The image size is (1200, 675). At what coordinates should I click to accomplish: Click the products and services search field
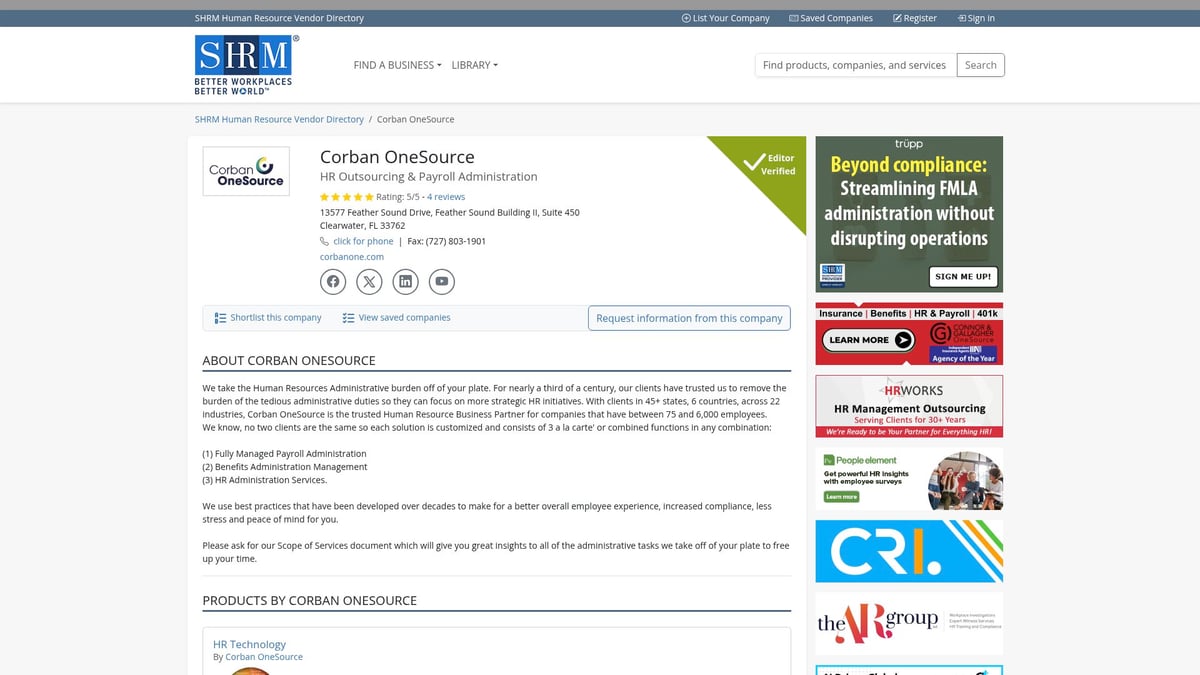[855, 64]
